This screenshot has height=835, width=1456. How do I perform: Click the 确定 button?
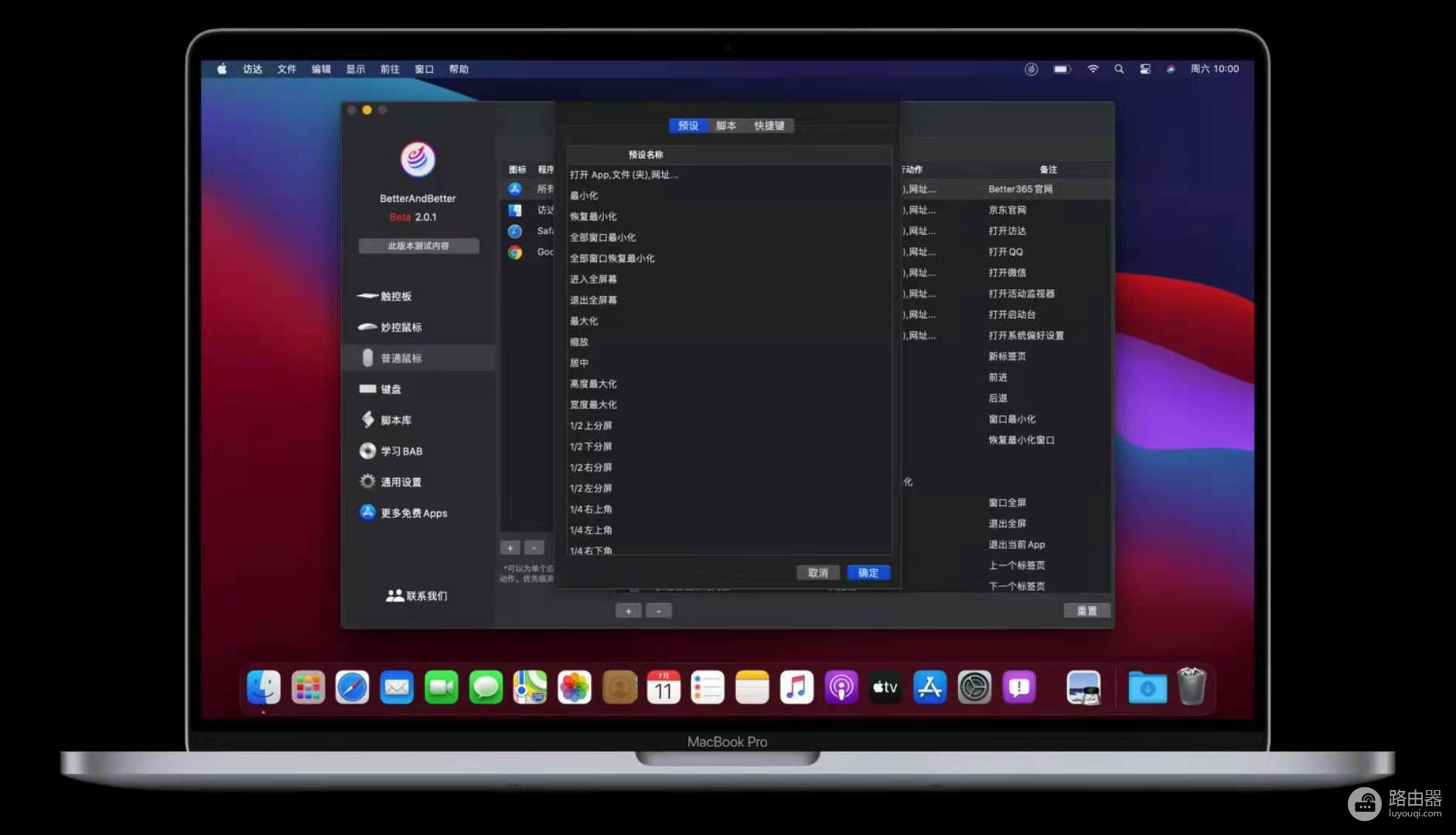click(x=868, y=572)
